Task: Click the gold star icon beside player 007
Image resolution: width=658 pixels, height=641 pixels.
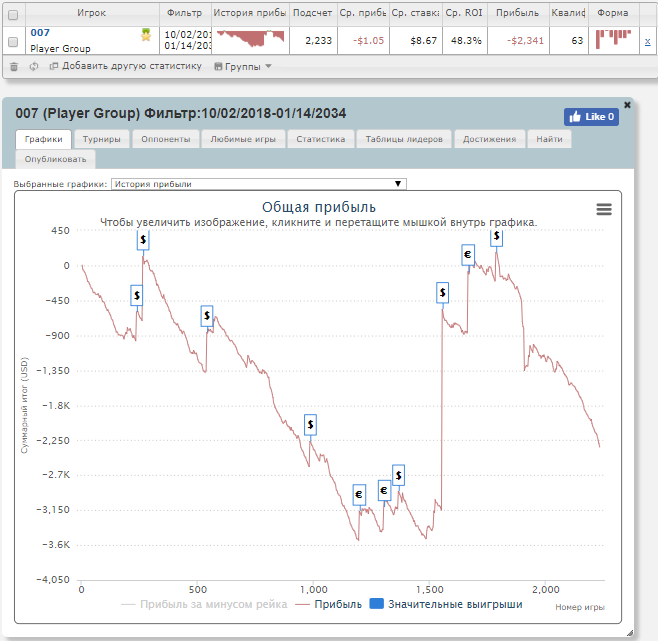Action: (146, 34)
